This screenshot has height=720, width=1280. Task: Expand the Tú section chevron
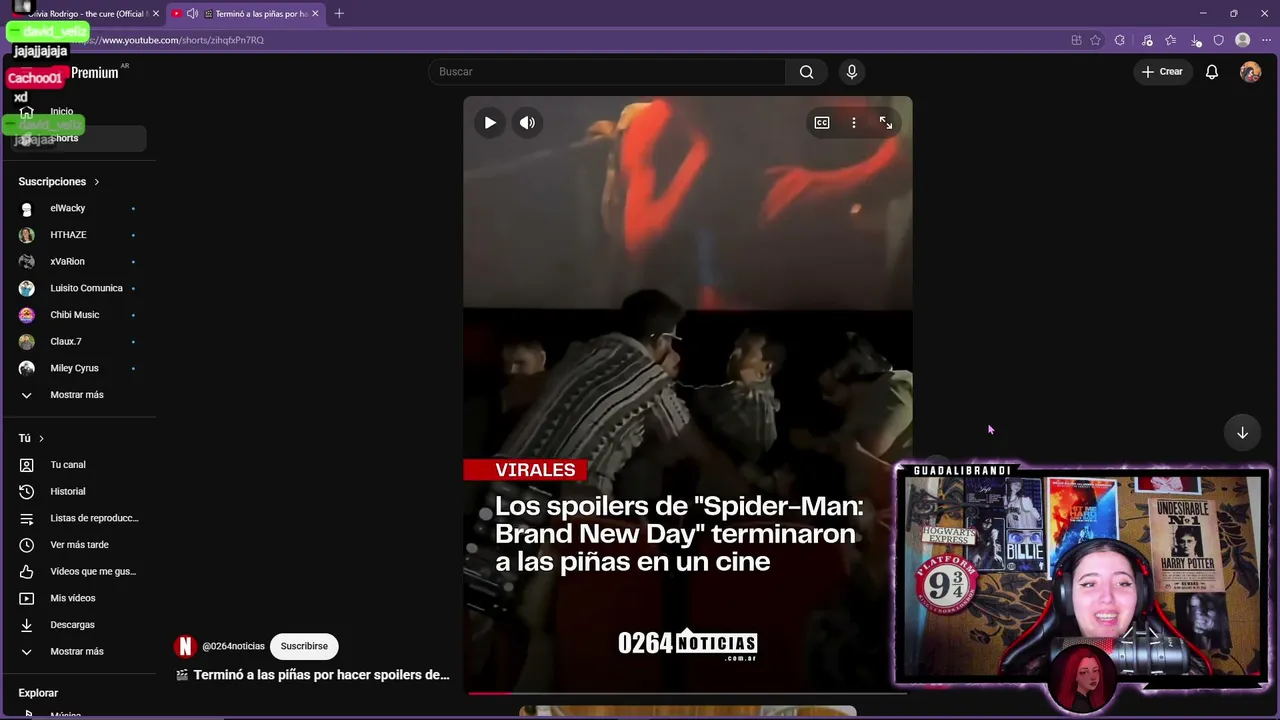[x=41, y=439]
